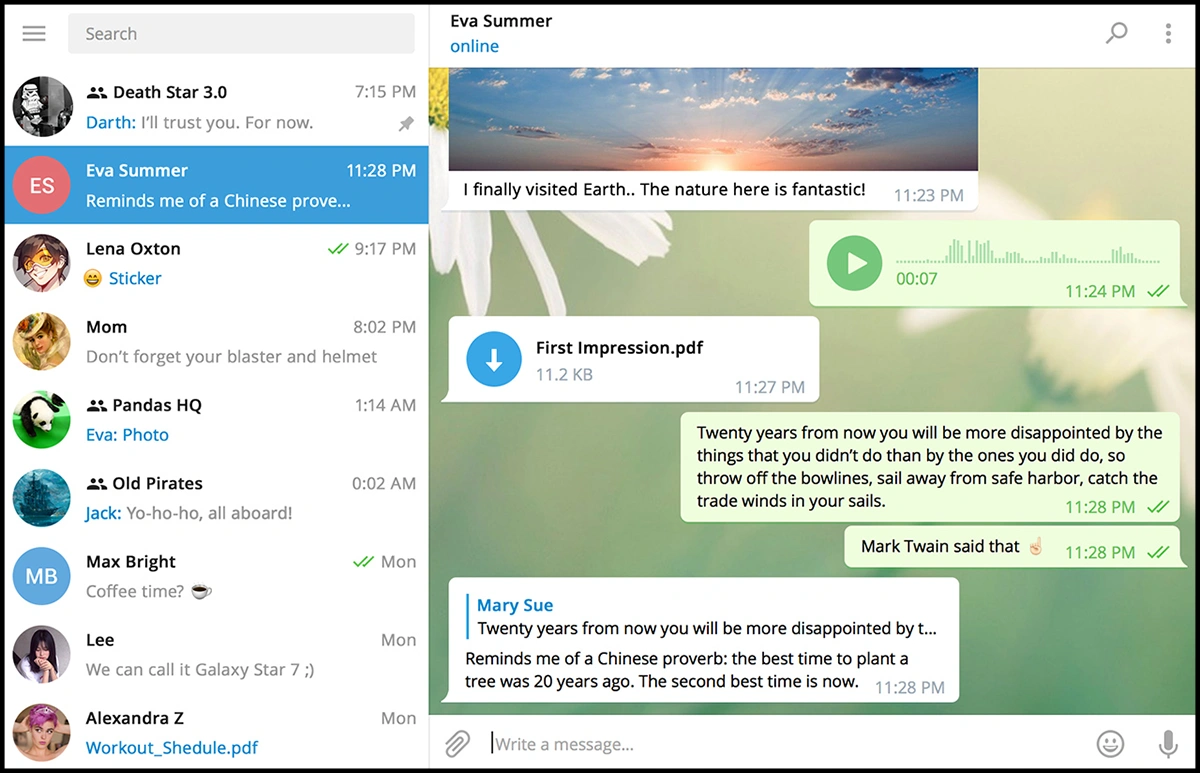Jump to the quoted Mary Sue reply
The height and width of the screenshot is (773, 1200).
click(x=705, y=617)
